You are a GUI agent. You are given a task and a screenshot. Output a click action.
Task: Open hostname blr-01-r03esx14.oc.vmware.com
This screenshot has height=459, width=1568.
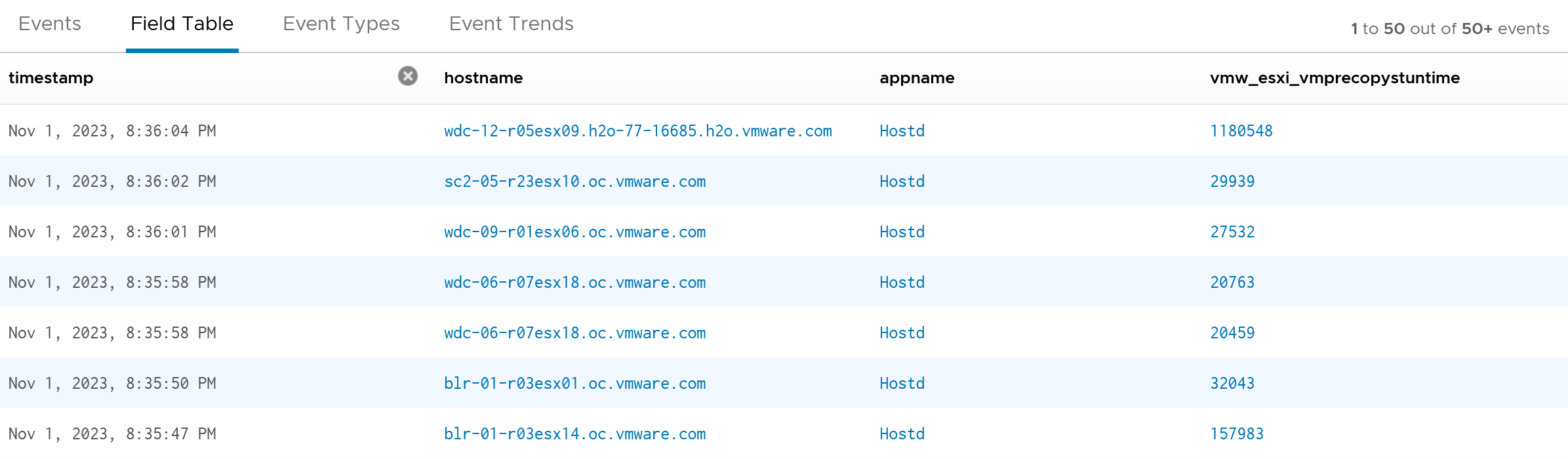[575, 434]
